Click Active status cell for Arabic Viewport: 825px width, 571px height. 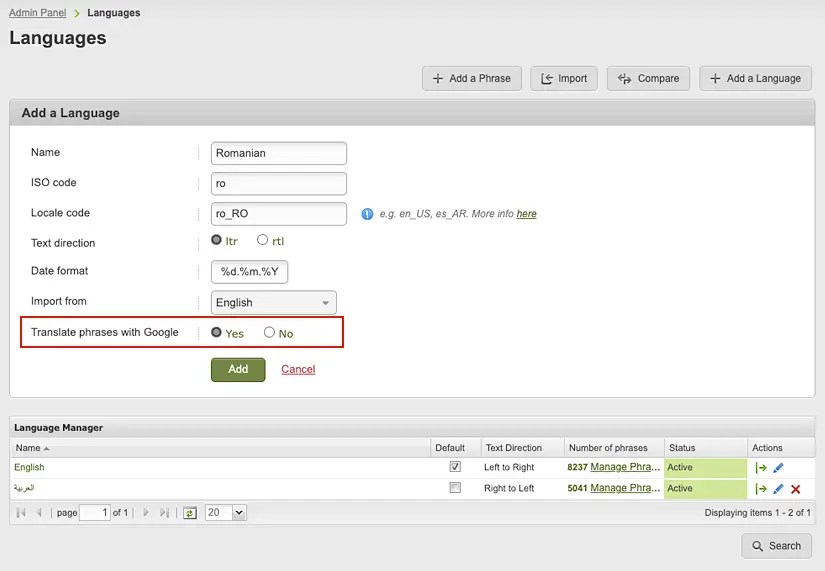pyautogui.click(x=706, y=488)
